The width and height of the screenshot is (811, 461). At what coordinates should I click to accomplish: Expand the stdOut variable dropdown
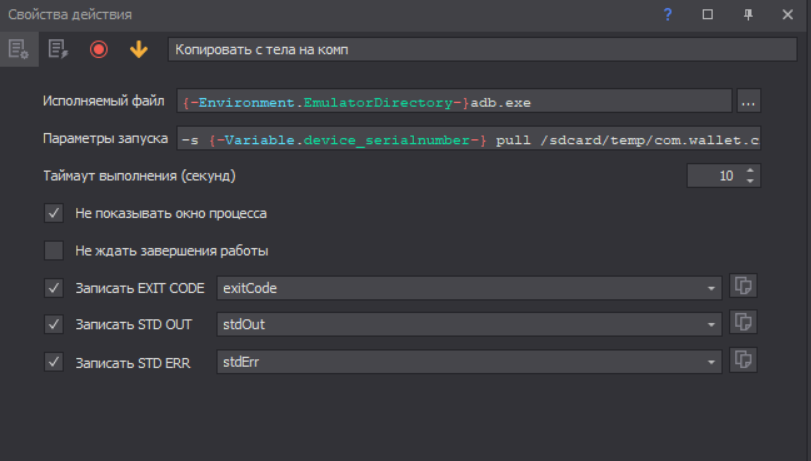click(x=711, y=324)
